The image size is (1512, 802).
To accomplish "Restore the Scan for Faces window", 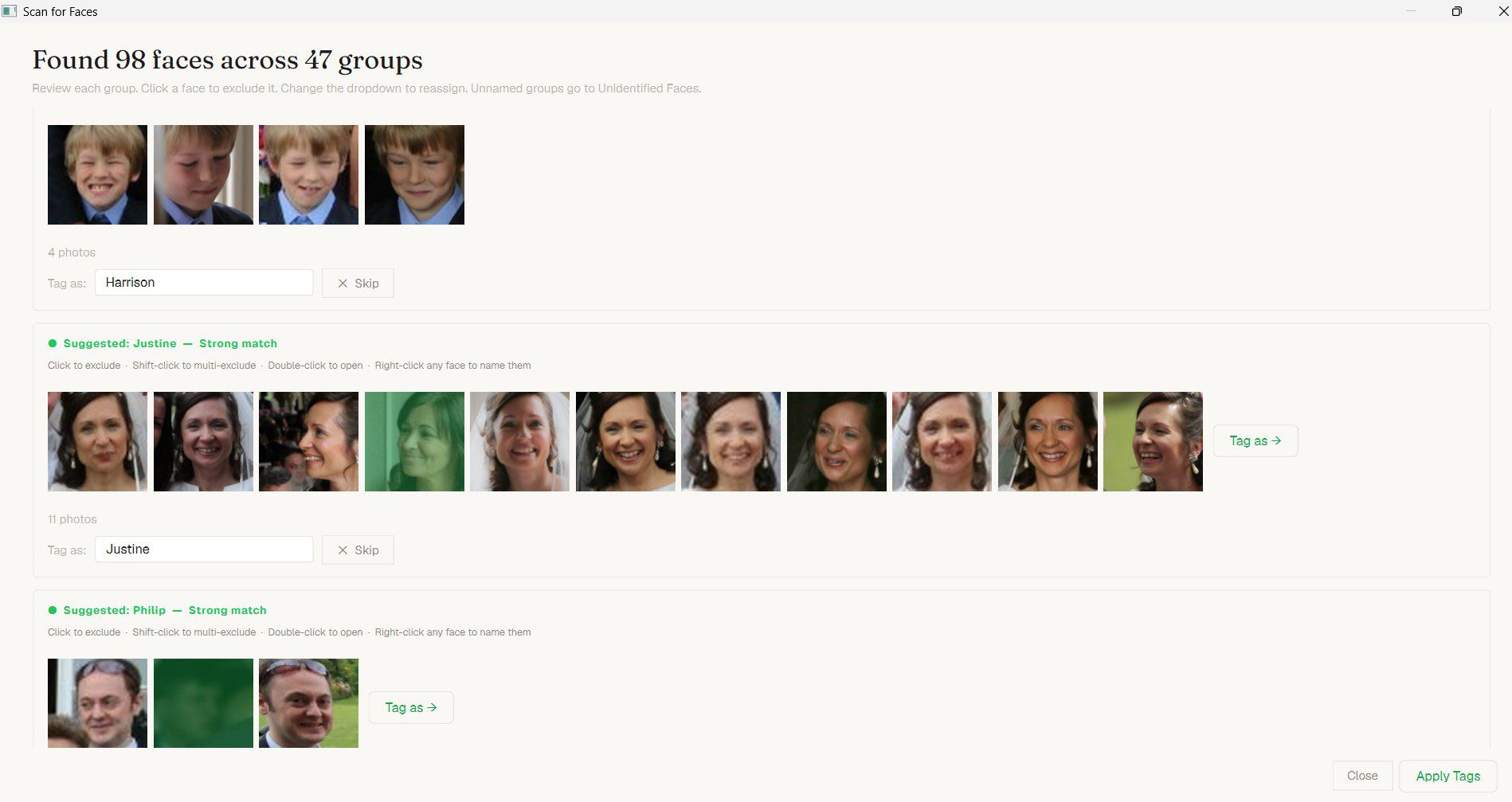I will pyautogui.click(x=1456, y=11).
